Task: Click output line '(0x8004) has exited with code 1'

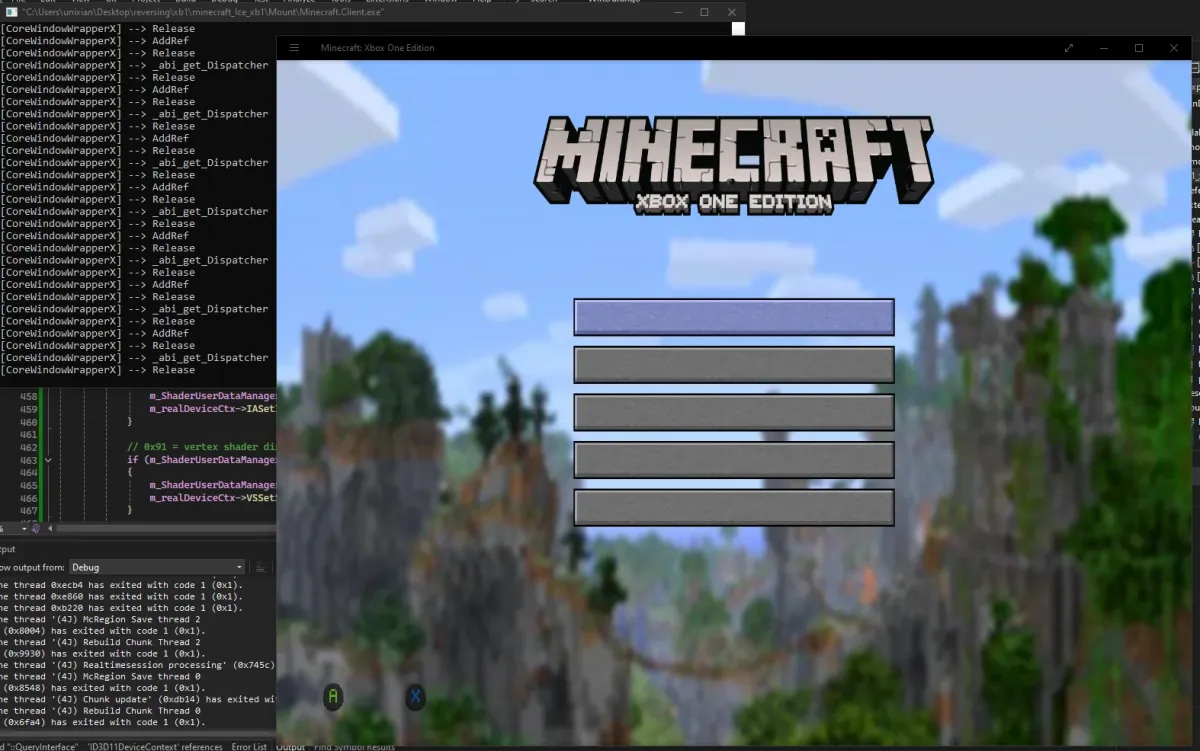Action: (104, 631)
